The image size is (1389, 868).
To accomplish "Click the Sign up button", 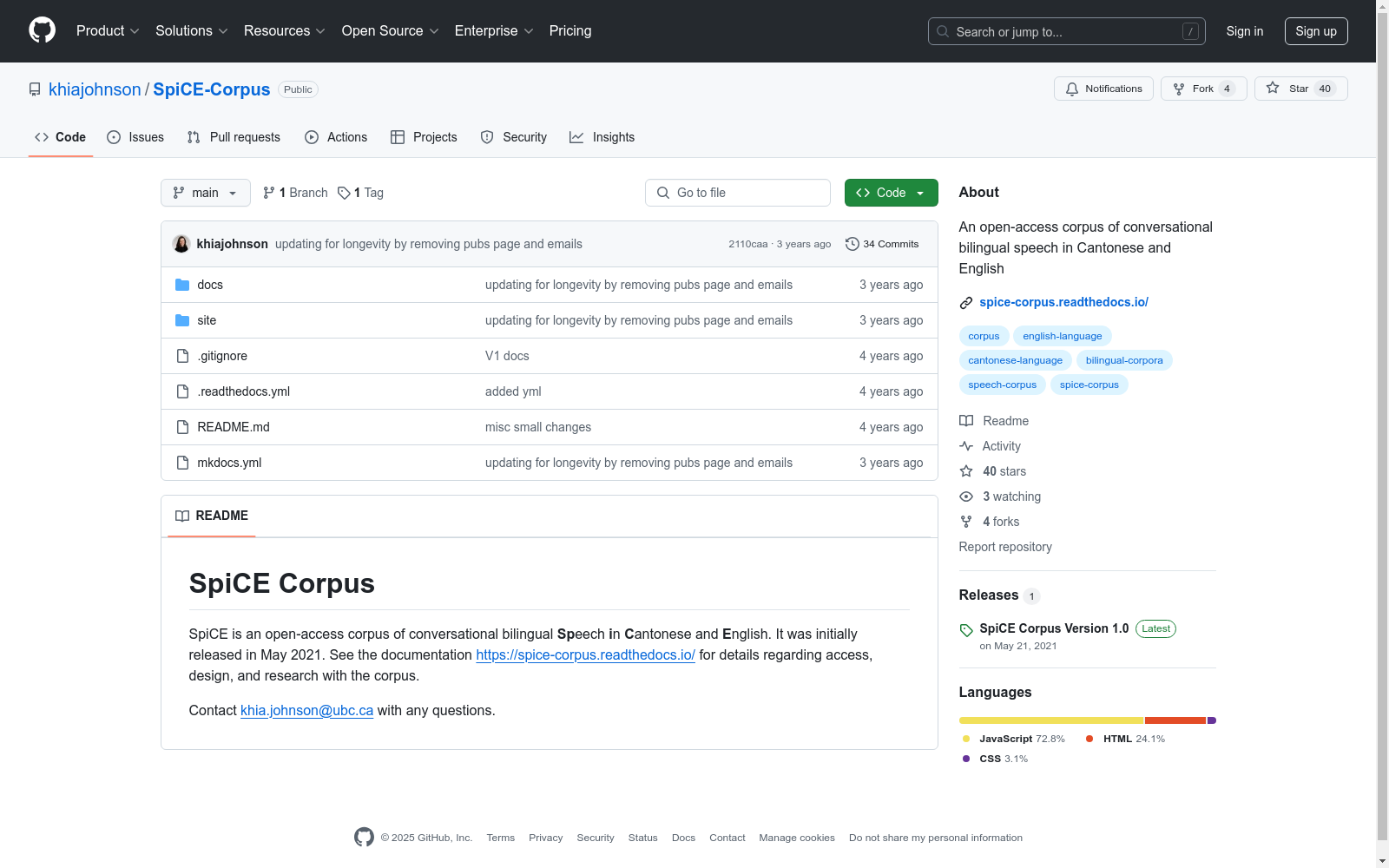I will (1316, 31).
